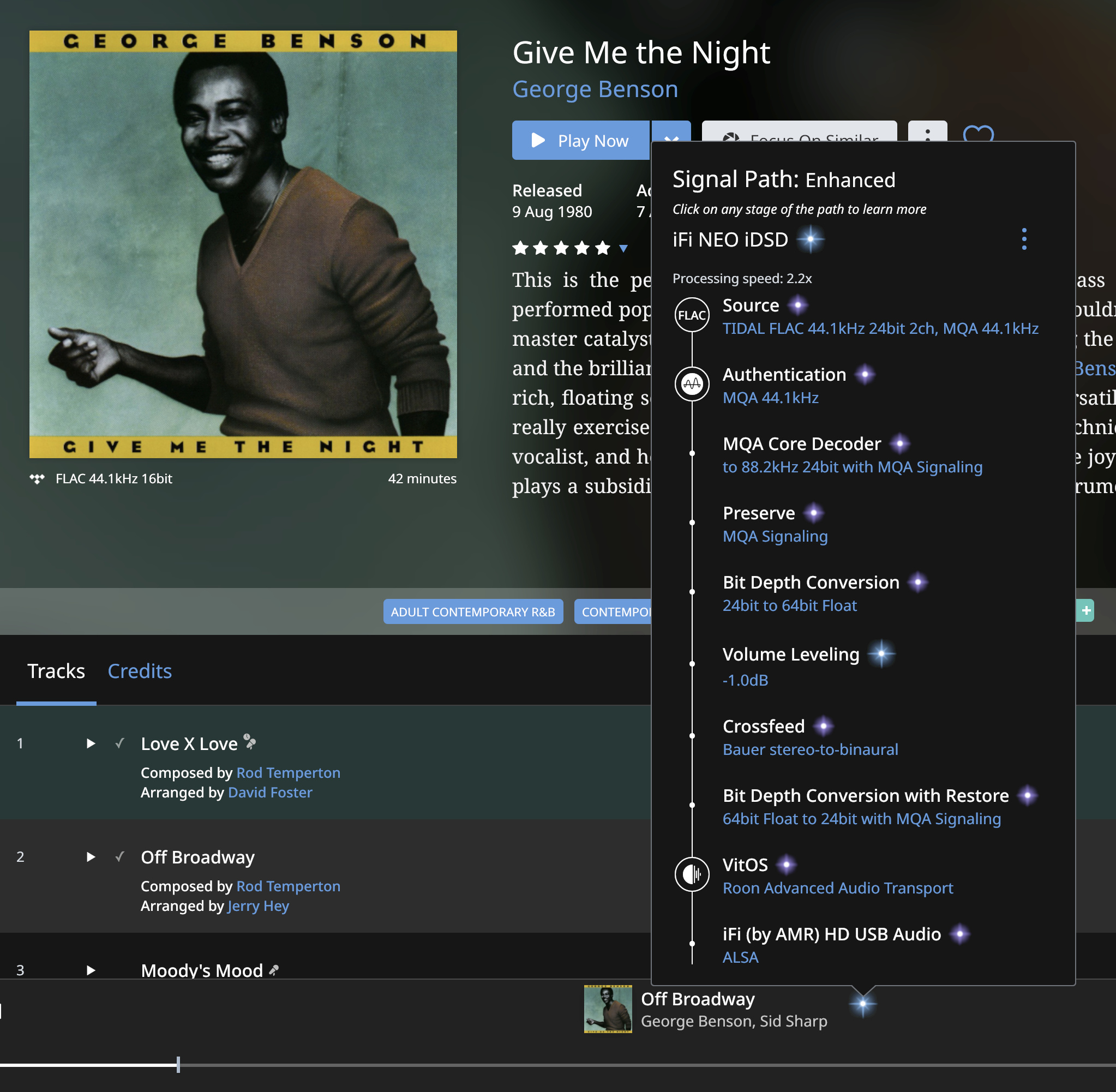1116x1092 pixels.
Task: Click the Love X Love track title
Action: coord(189,744)
